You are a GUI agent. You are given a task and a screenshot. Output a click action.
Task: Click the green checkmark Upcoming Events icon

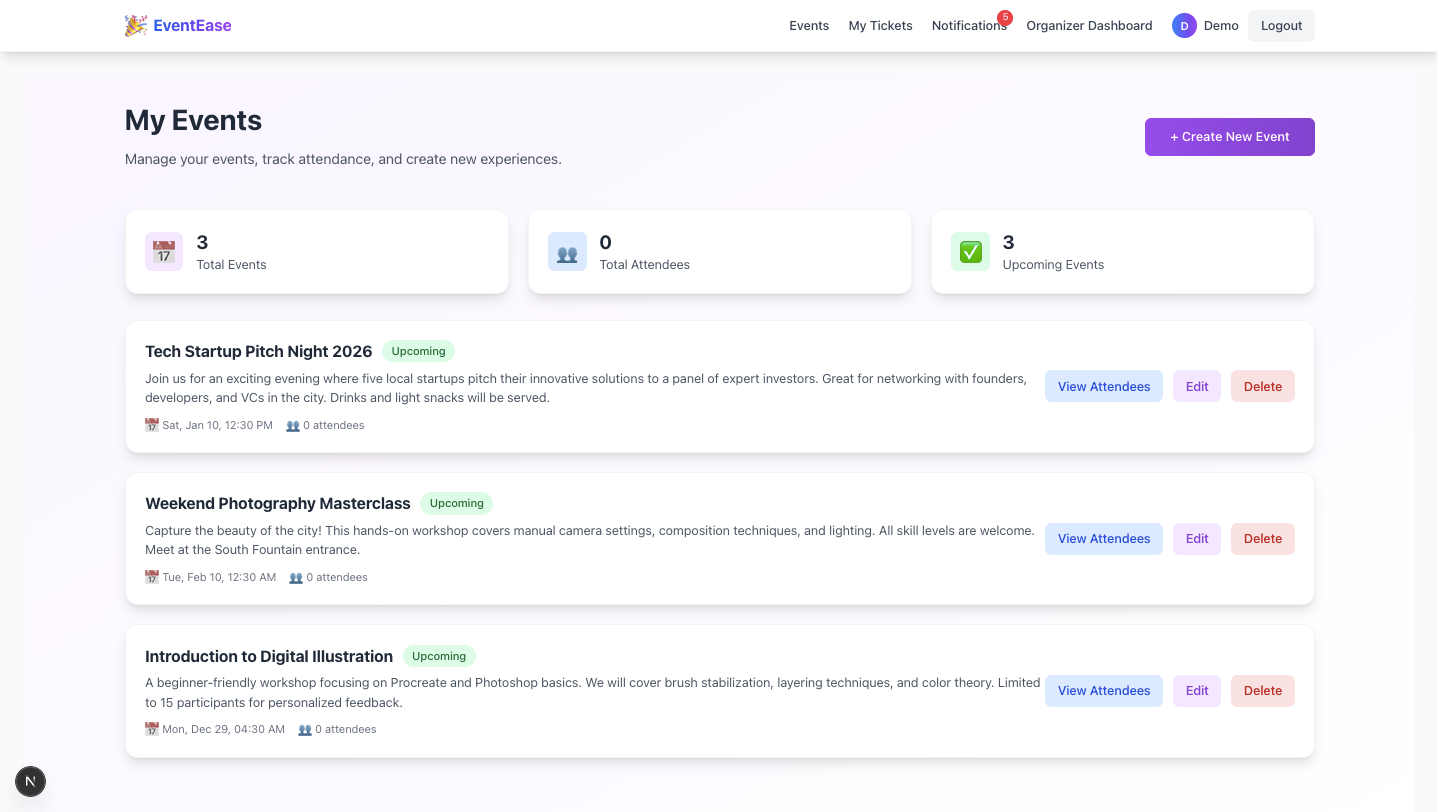pos(970,252)
